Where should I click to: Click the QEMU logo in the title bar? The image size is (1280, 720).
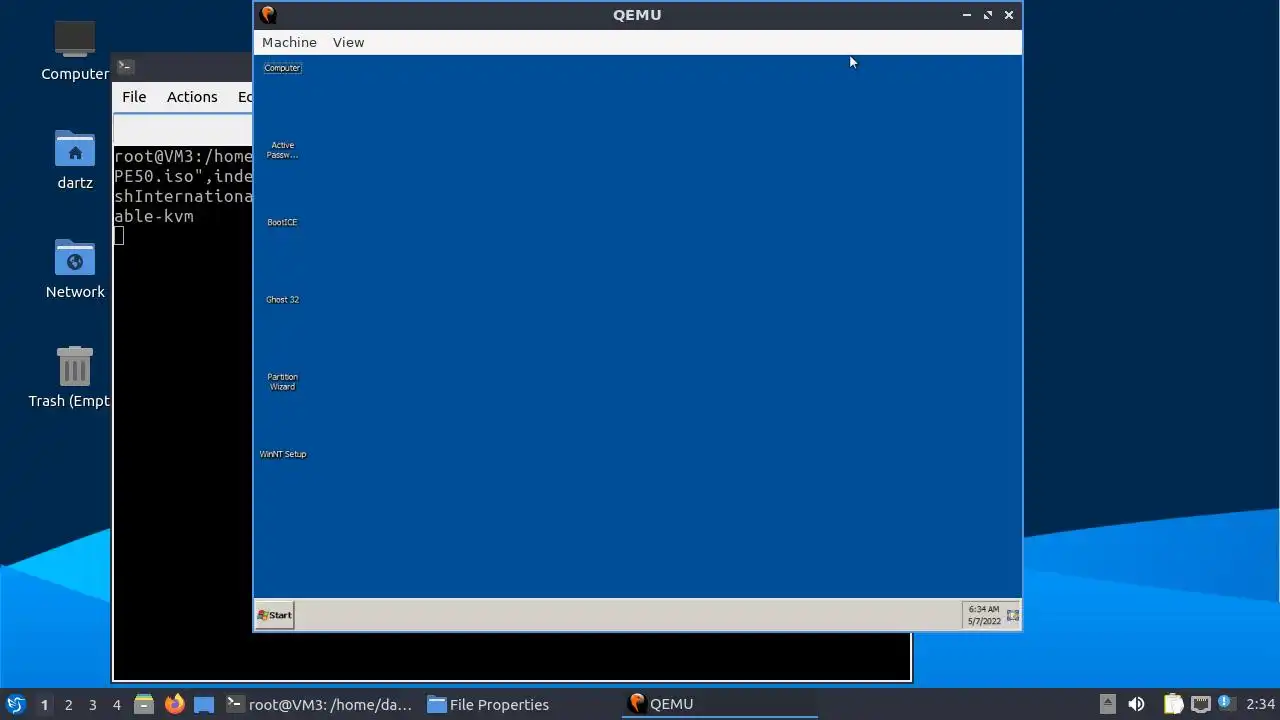coord(267,14)
